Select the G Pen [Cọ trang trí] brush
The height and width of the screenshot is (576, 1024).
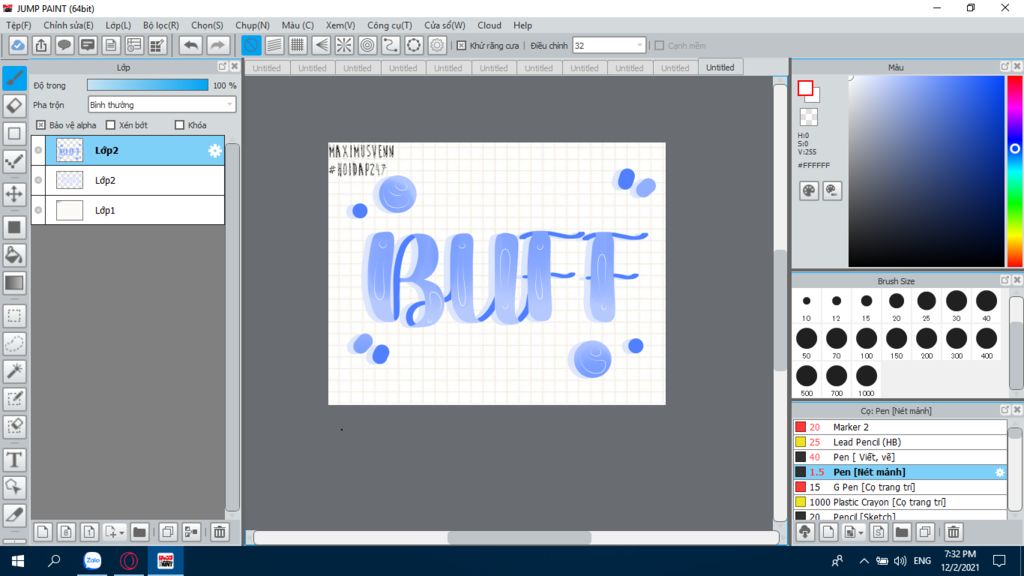pyautogui.click(x=900, y=487)
